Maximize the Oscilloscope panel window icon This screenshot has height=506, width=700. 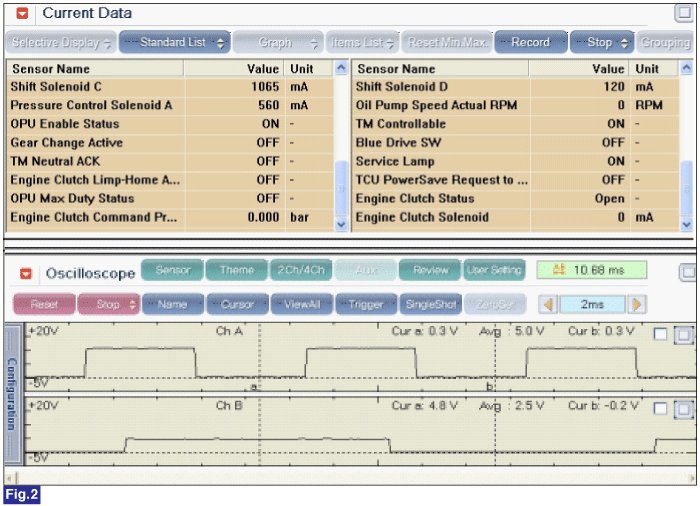coord(686,272)
